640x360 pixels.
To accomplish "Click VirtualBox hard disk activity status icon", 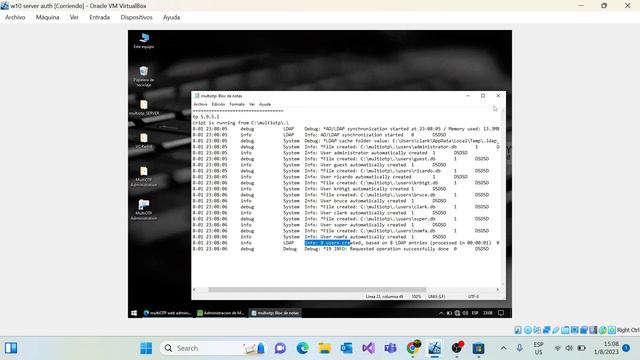I will (x=518, y=330).
